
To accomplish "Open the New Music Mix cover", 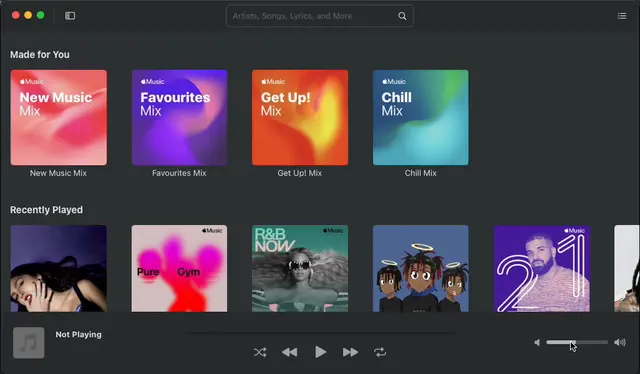I will click(59, 118).
